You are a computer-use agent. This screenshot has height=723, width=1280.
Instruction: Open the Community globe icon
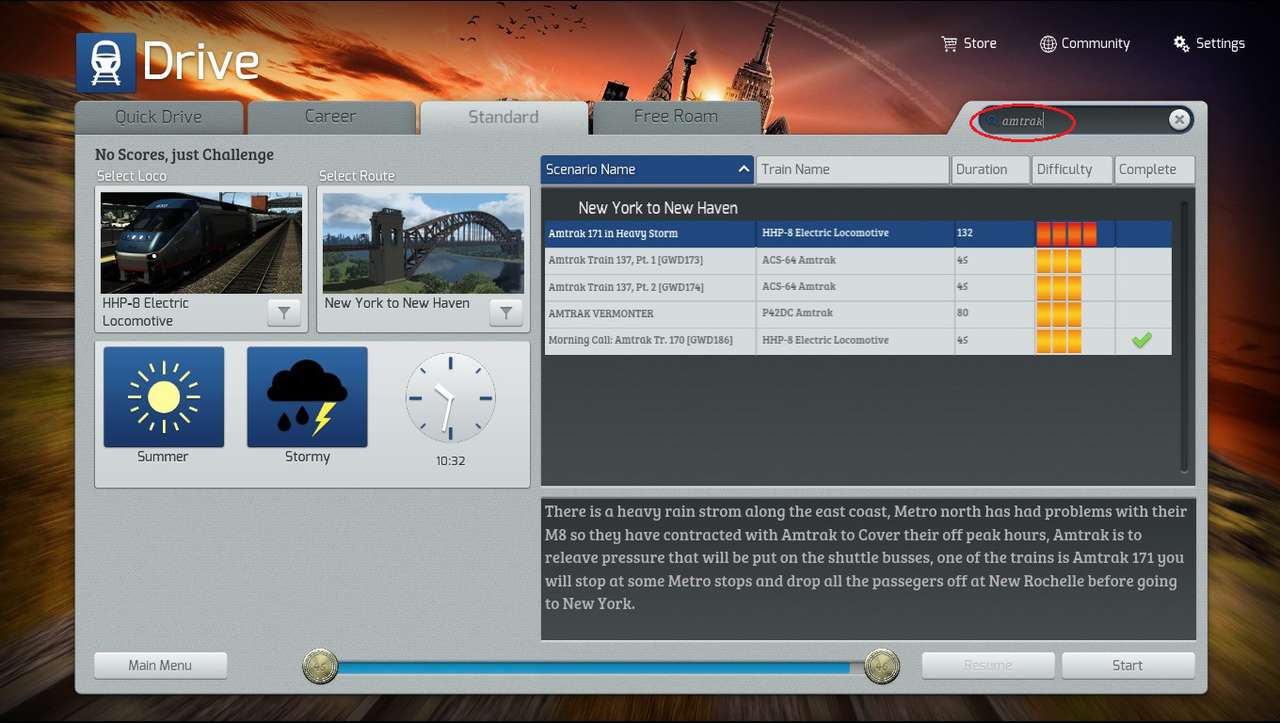tap(1048, 44)
